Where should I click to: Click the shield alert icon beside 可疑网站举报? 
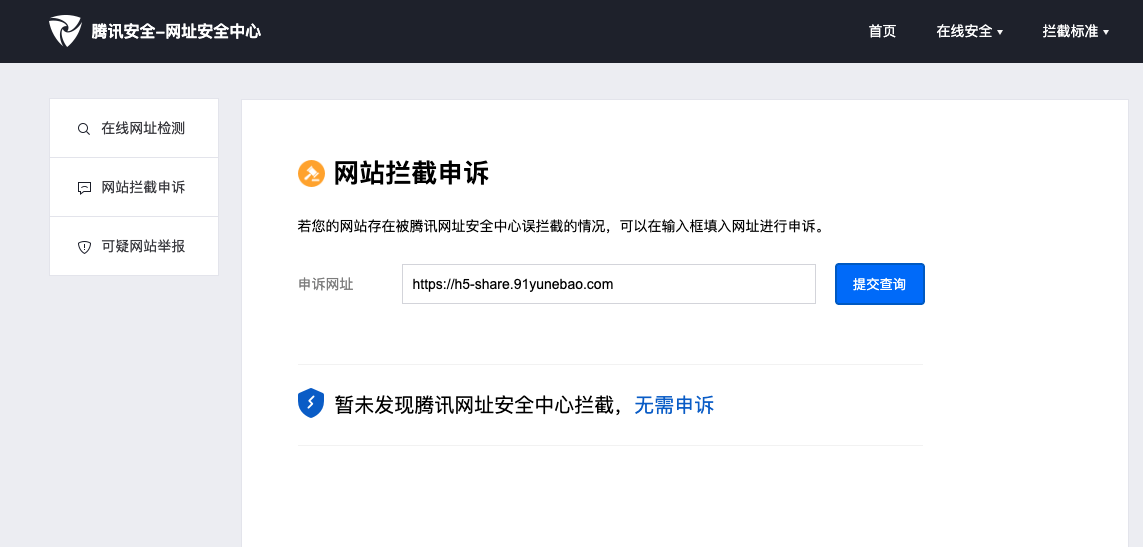point(84,247)
